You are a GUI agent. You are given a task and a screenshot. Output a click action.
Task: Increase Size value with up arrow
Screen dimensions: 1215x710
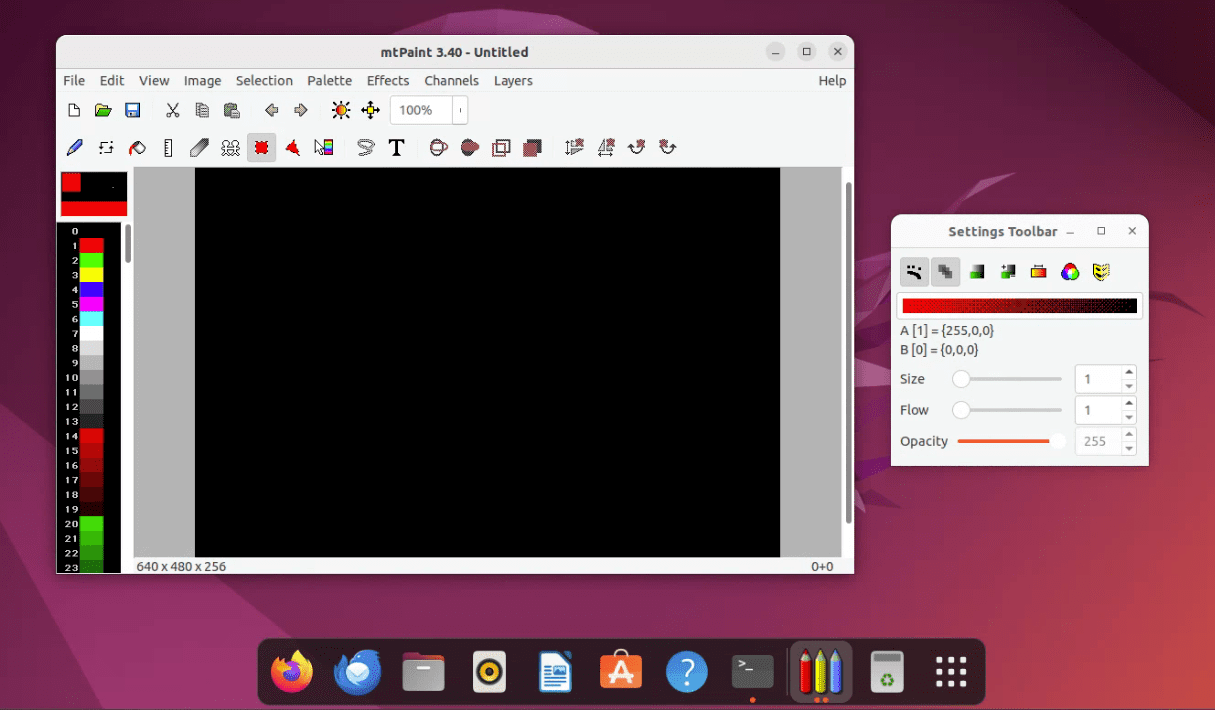pos(1129,372)
